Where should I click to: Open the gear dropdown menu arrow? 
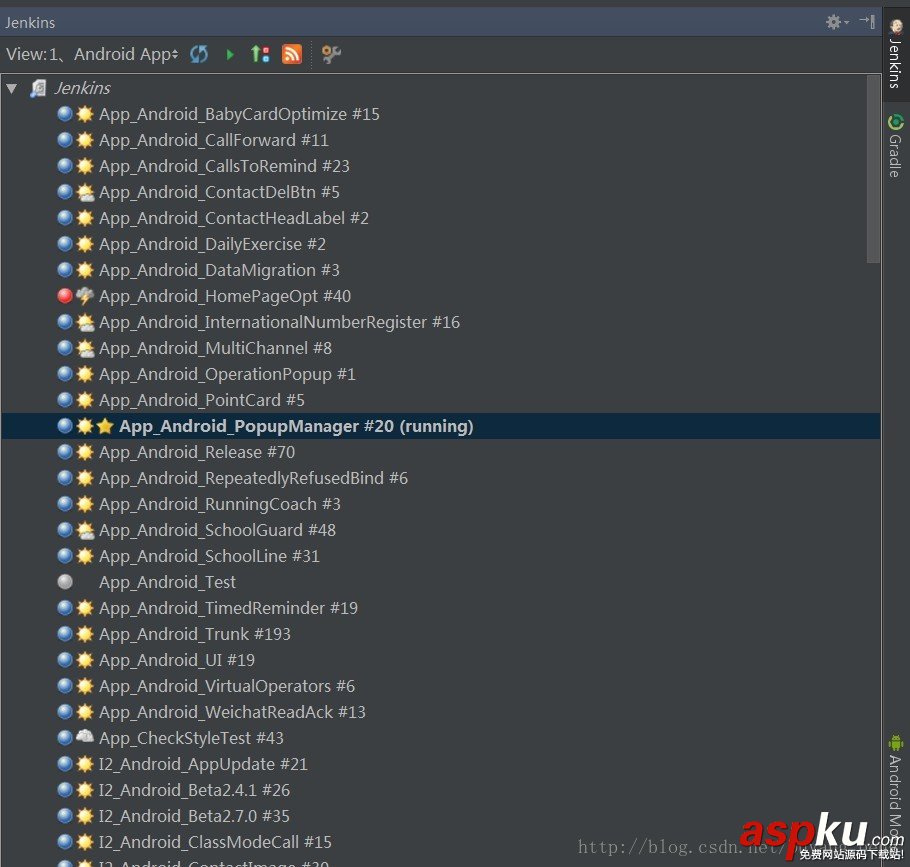(x=845, y=22)
